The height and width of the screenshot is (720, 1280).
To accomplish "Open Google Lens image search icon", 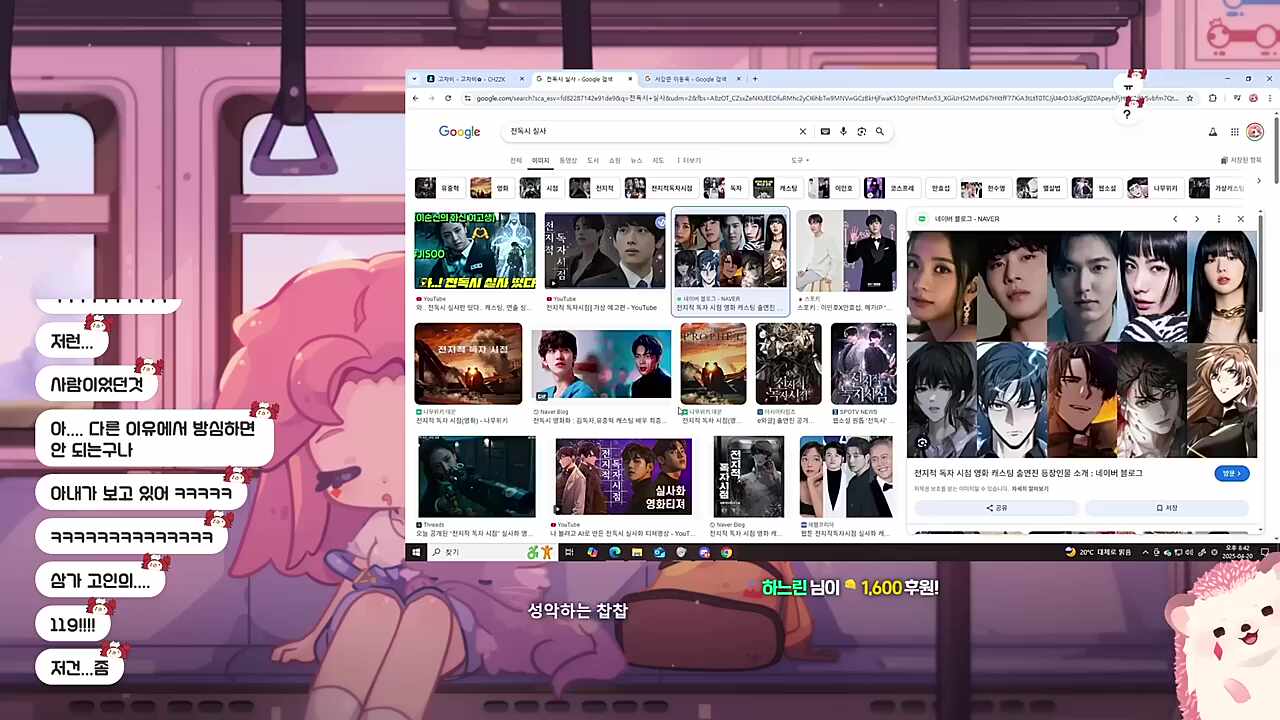I will (861, 131).
